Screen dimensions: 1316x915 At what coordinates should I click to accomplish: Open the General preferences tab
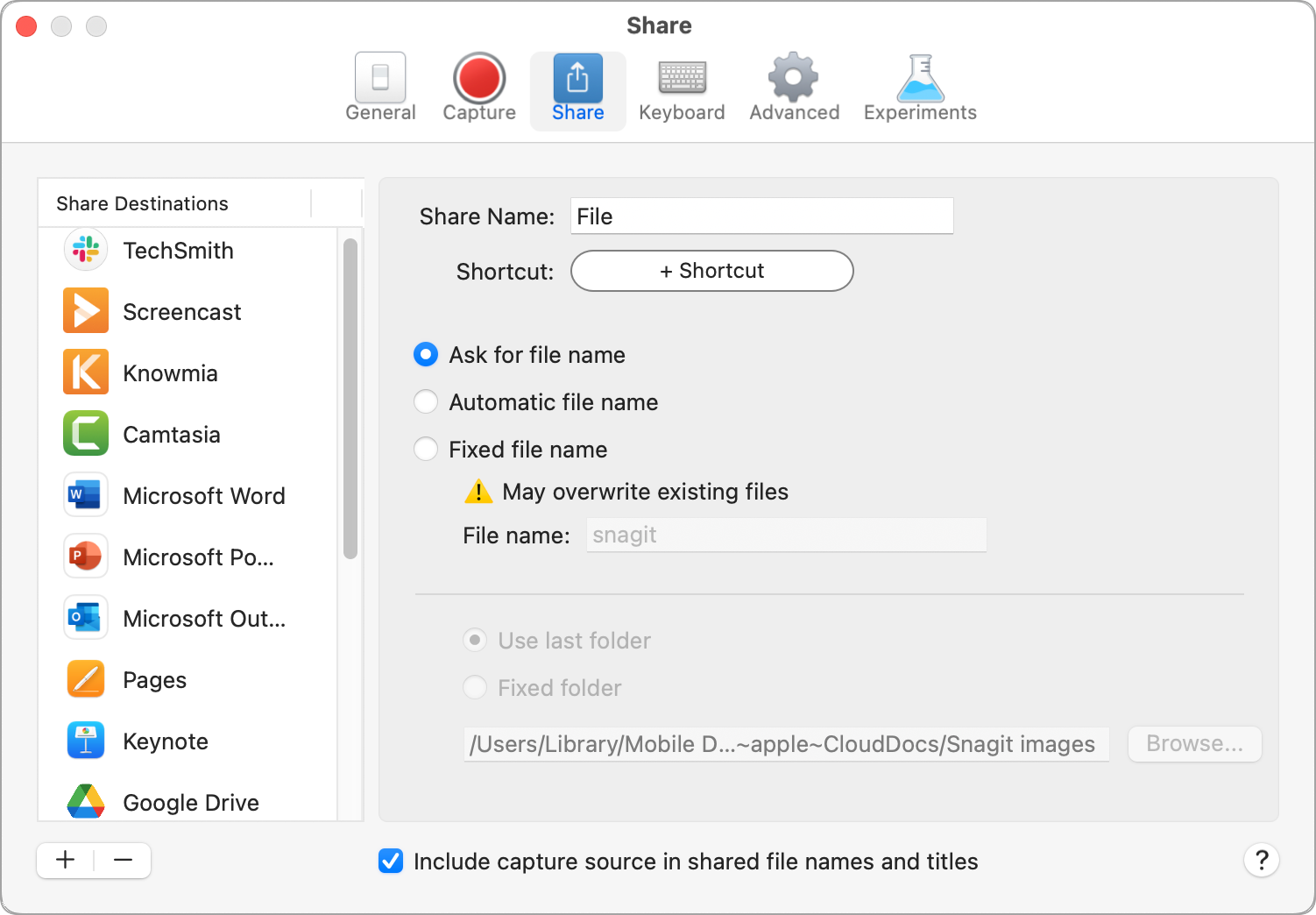pos(380,89)
